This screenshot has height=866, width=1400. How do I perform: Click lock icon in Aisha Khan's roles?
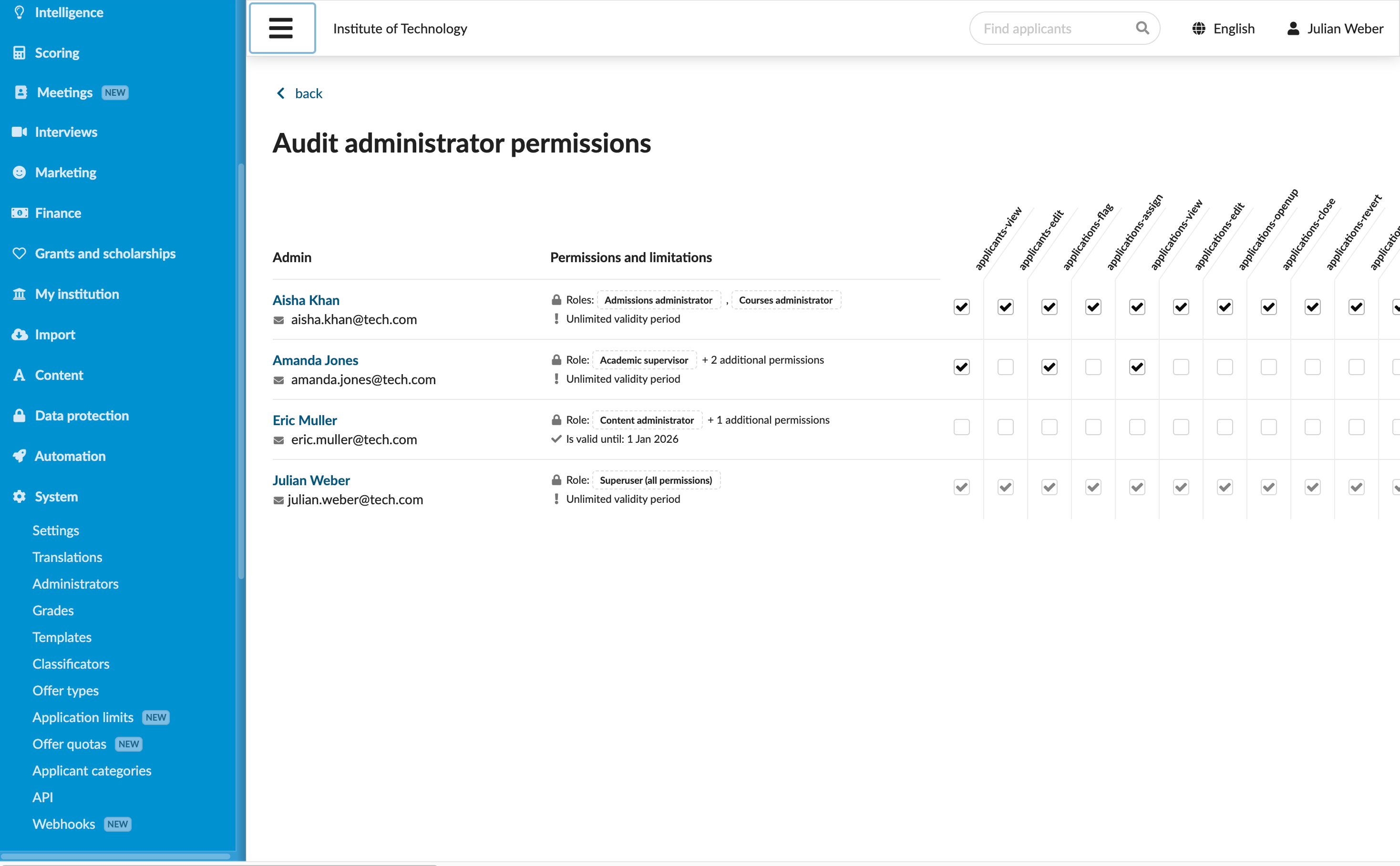point(556,299)
